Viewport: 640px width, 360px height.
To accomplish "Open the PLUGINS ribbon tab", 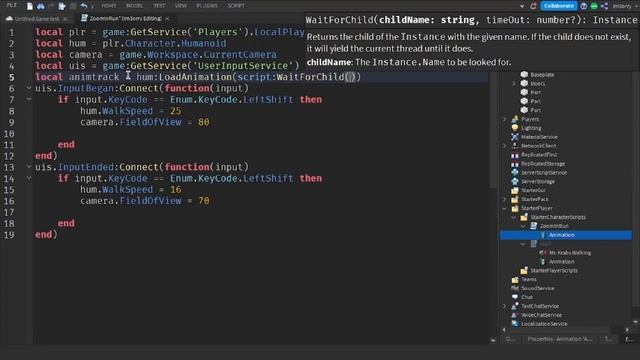I will click(207, 6).
